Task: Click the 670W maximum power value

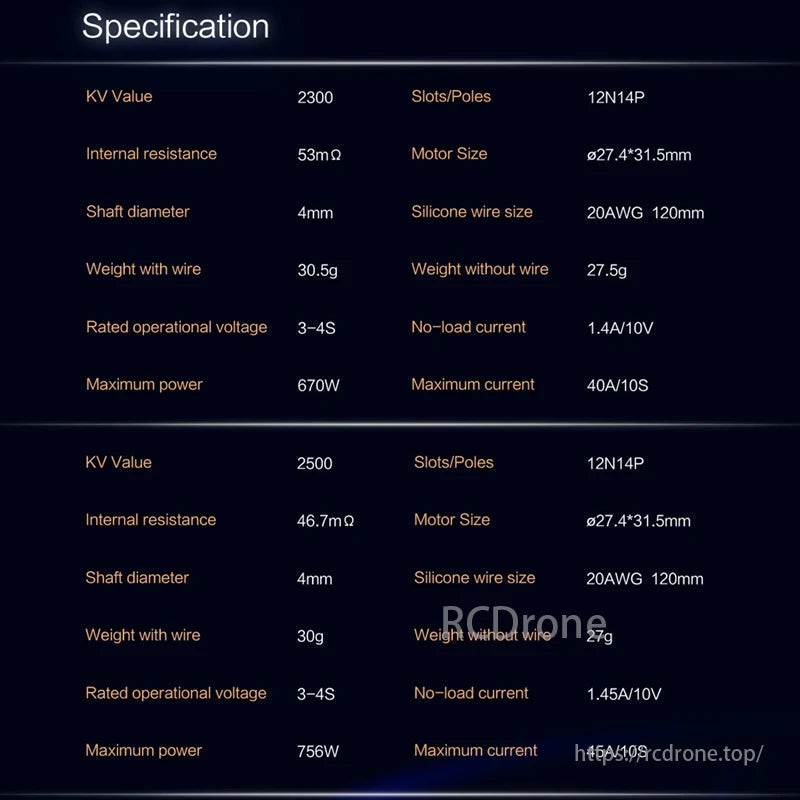Action: tap(318, 386)
